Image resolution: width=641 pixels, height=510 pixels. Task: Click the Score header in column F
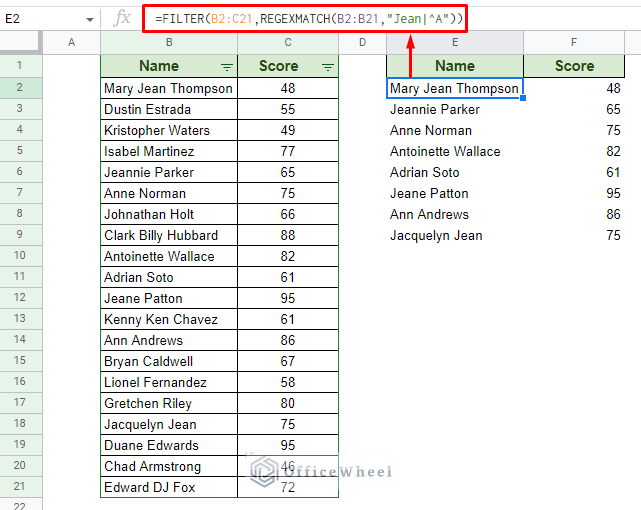point(574,66)
